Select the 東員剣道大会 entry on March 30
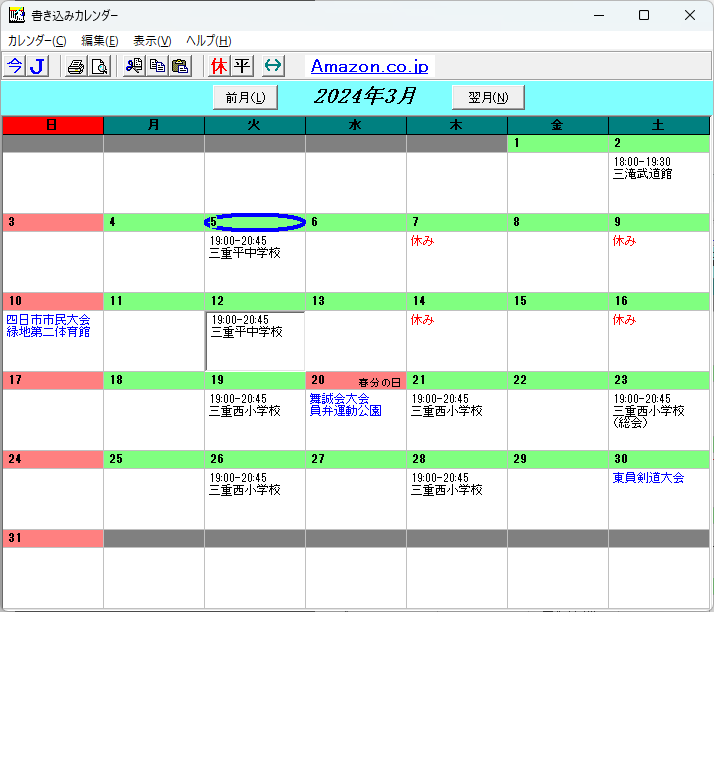This screenshot has width=714, height=777. coord(648,478)
